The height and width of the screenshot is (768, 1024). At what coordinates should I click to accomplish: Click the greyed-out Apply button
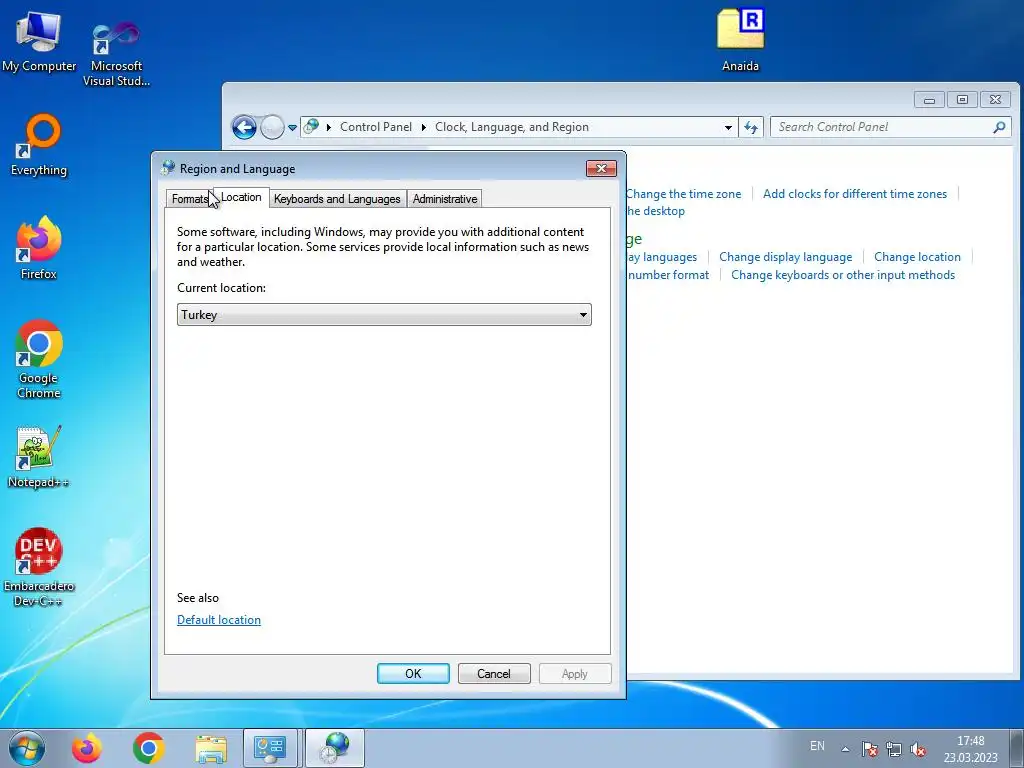tap(575, 674)
